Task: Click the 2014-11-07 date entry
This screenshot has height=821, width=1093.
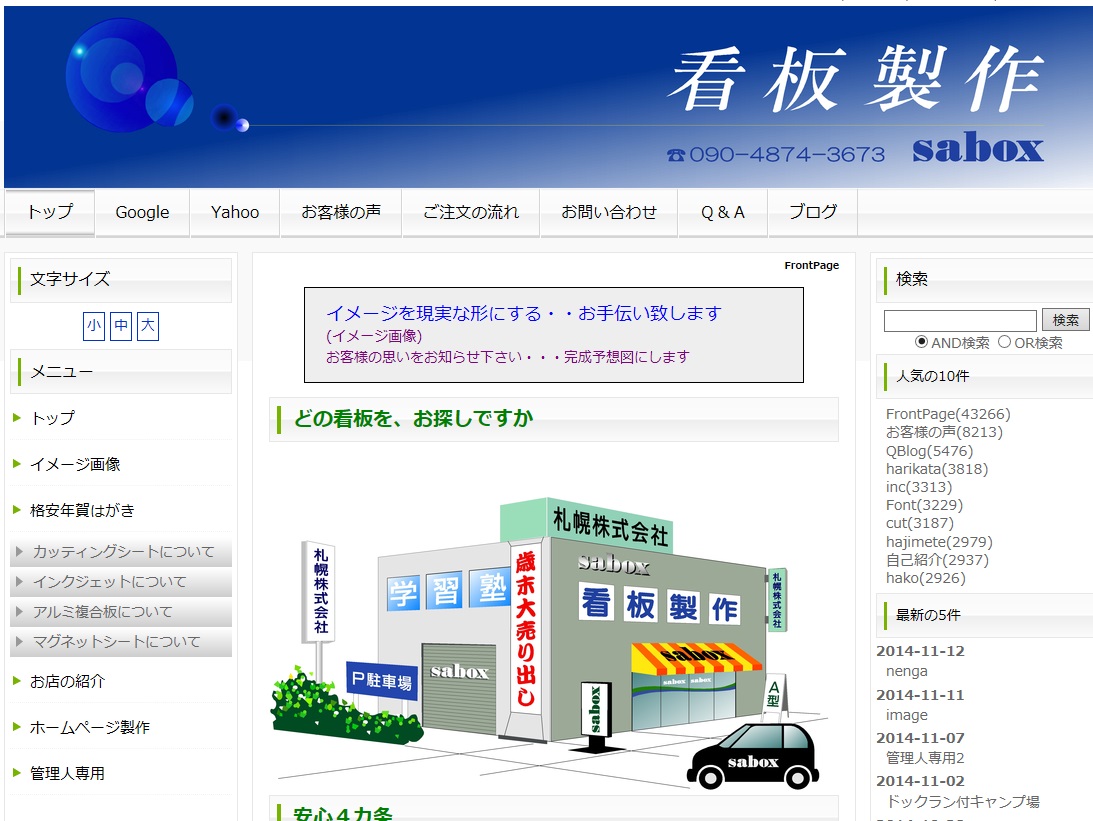Action: click(920, 738)
